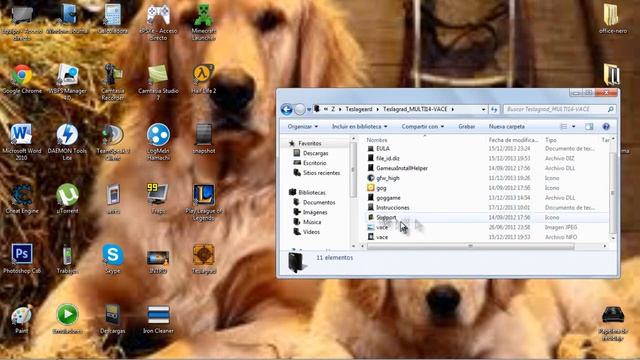Viewport: 640px width, 360px height.
Task: Open the Organizar dropdown menu
Action: (x=302, y=127)
